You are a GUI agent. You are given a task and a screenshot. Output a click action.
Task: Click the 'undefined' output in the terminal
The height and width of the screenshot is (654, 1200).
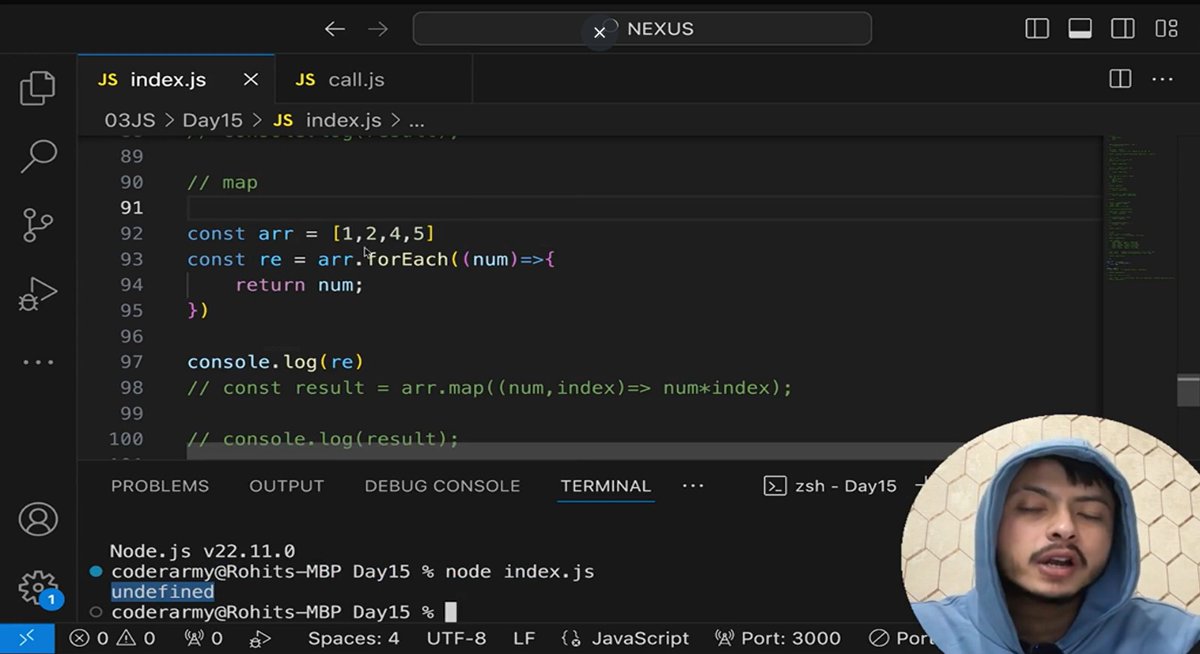pyautogui.click(x=162, y=592)
